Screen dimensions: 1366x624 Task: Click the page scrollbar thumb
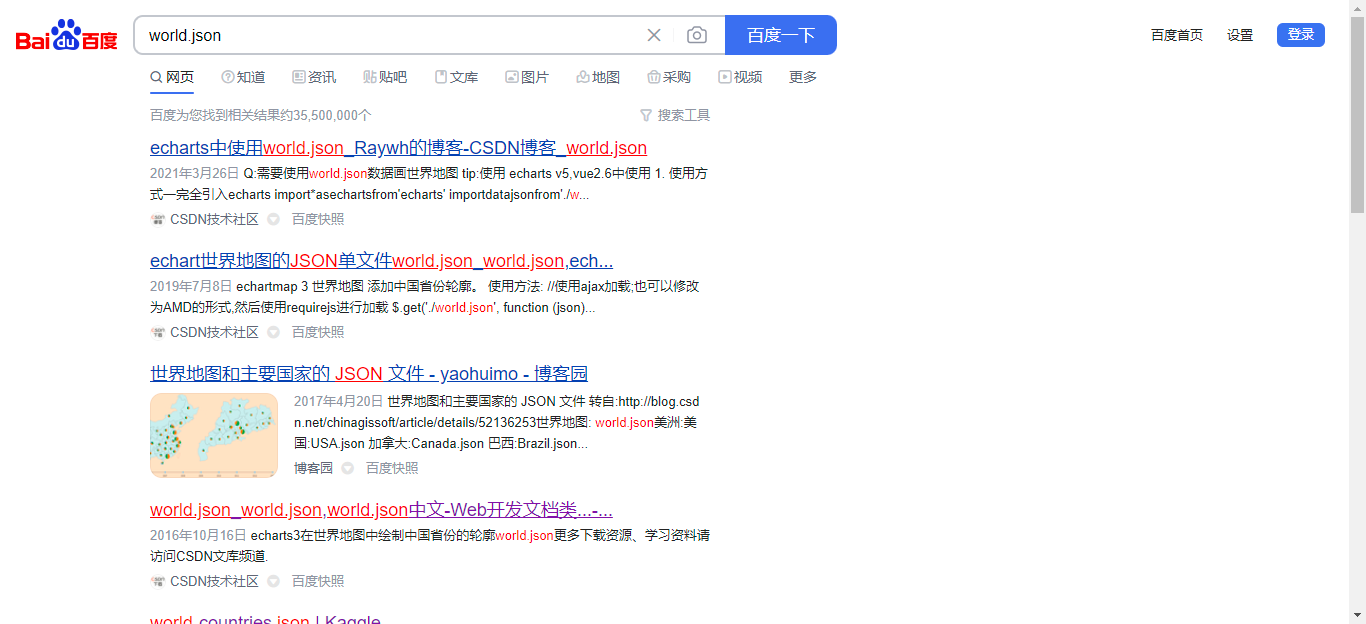pyautogui.click(x=1357, y=114)
